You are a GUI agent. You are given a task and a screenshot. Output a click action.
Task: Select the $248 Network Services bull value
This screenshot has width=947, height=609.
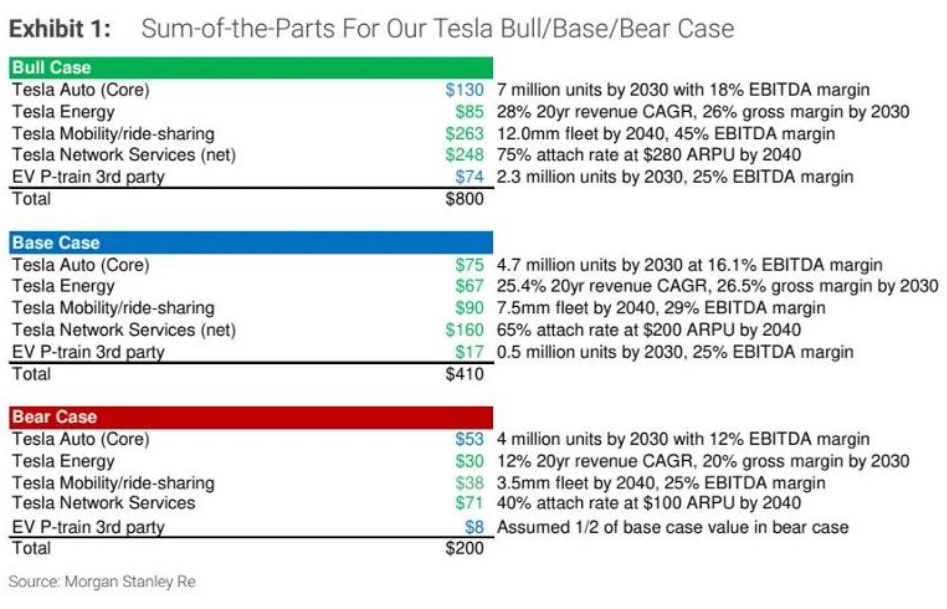pos(465,155)
